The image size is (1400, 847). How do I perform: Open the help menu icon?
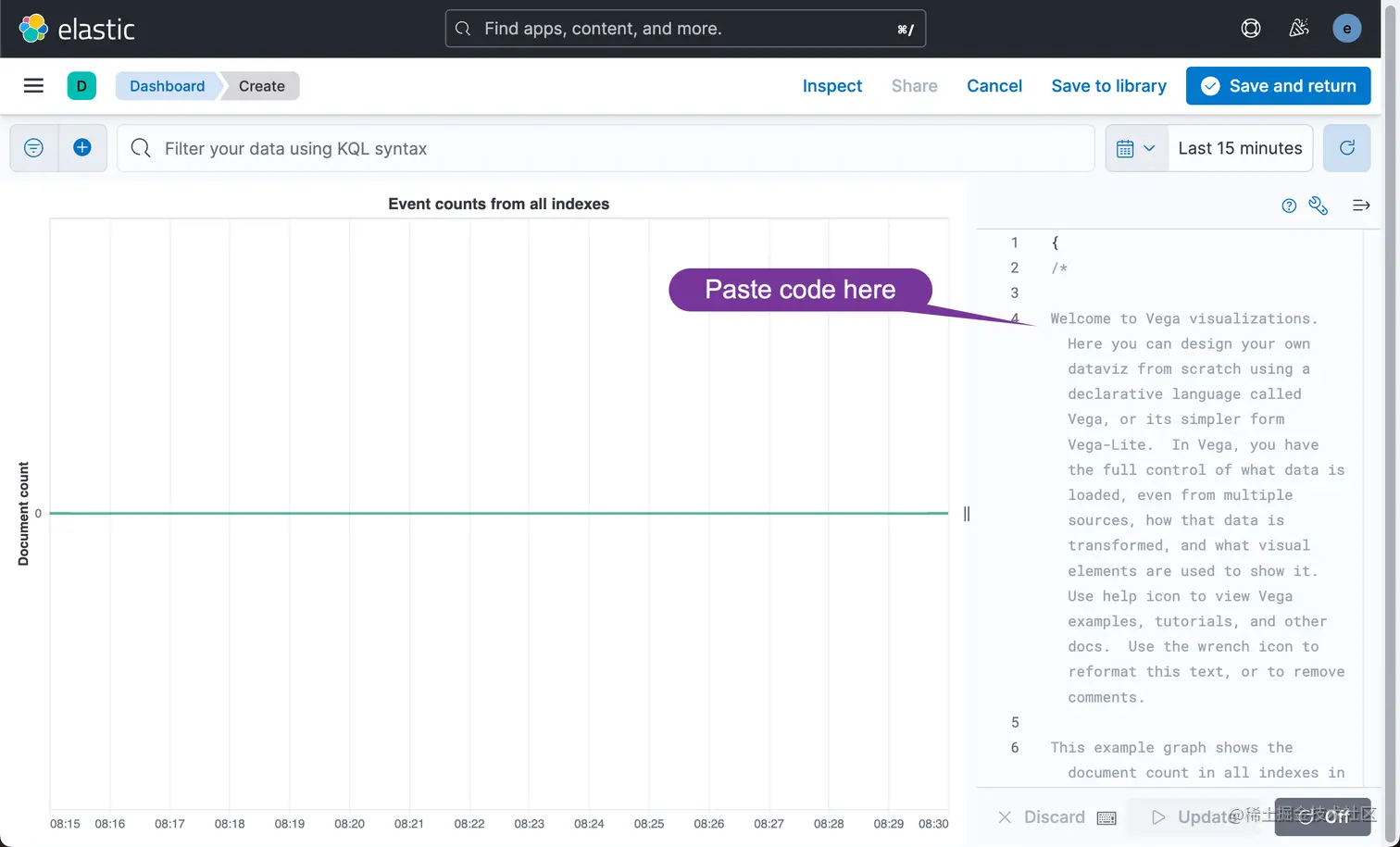(1251, 29)
